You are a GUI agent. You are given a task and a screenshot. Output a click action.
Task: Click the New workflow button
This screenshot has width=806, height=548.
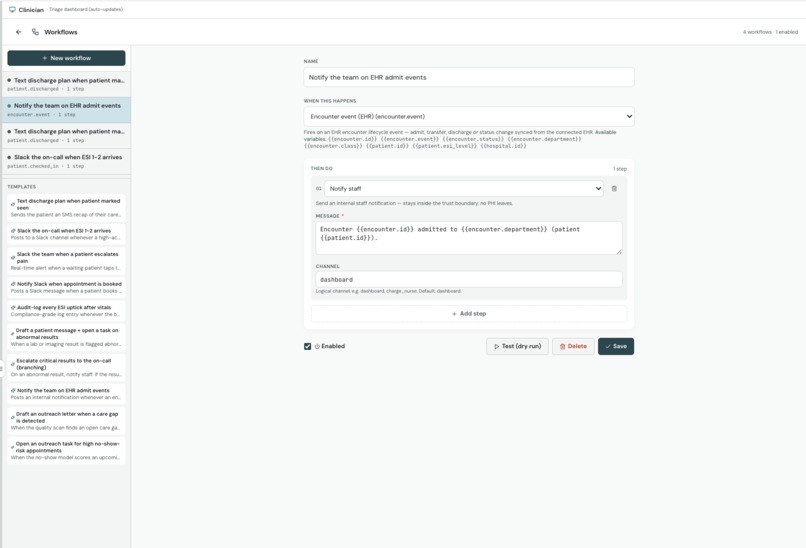pyautogui.click(x=66, y=58)
